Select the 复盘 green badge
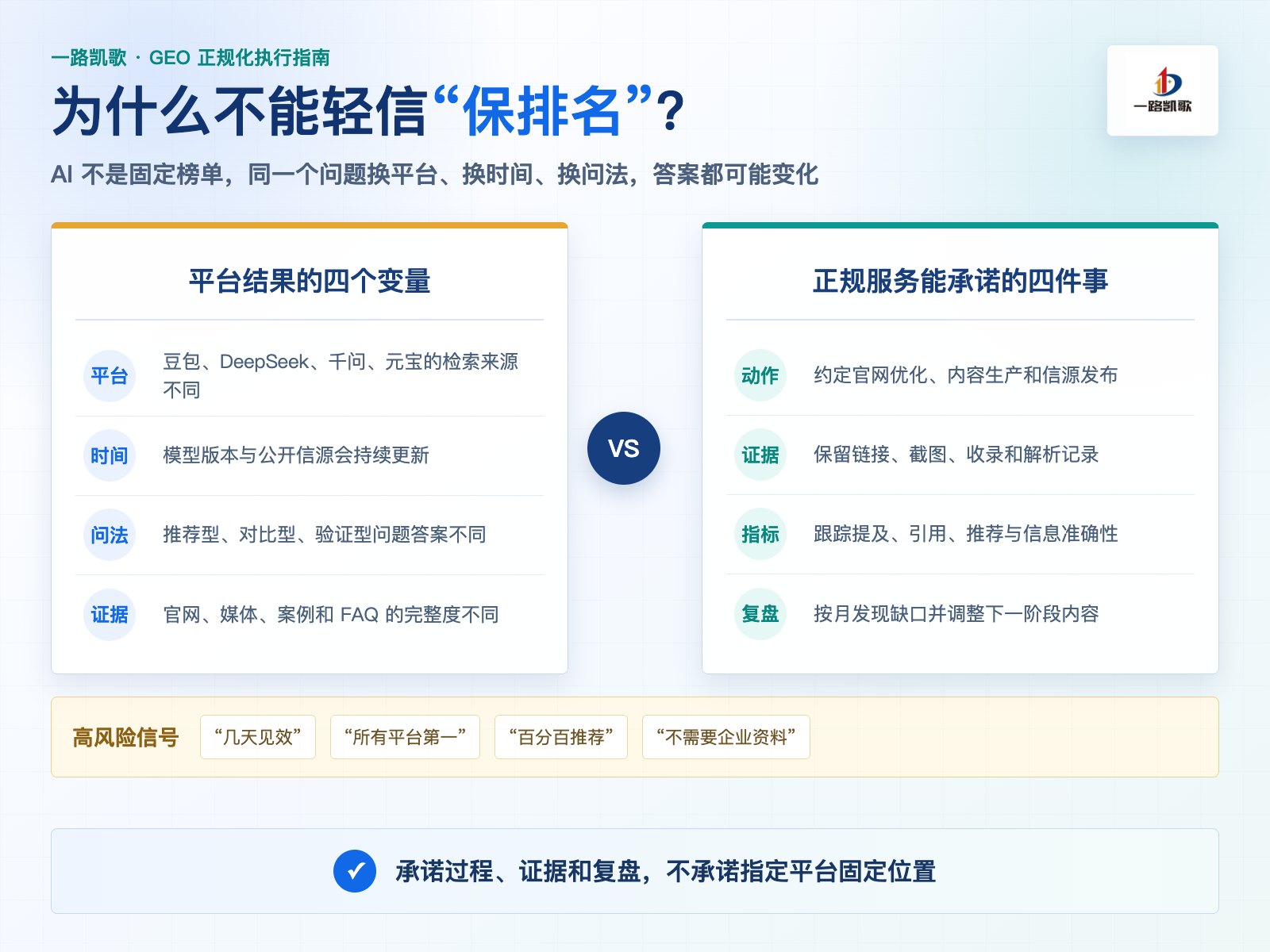This screenshot has height=952, width=1270. tap(760, 614)
